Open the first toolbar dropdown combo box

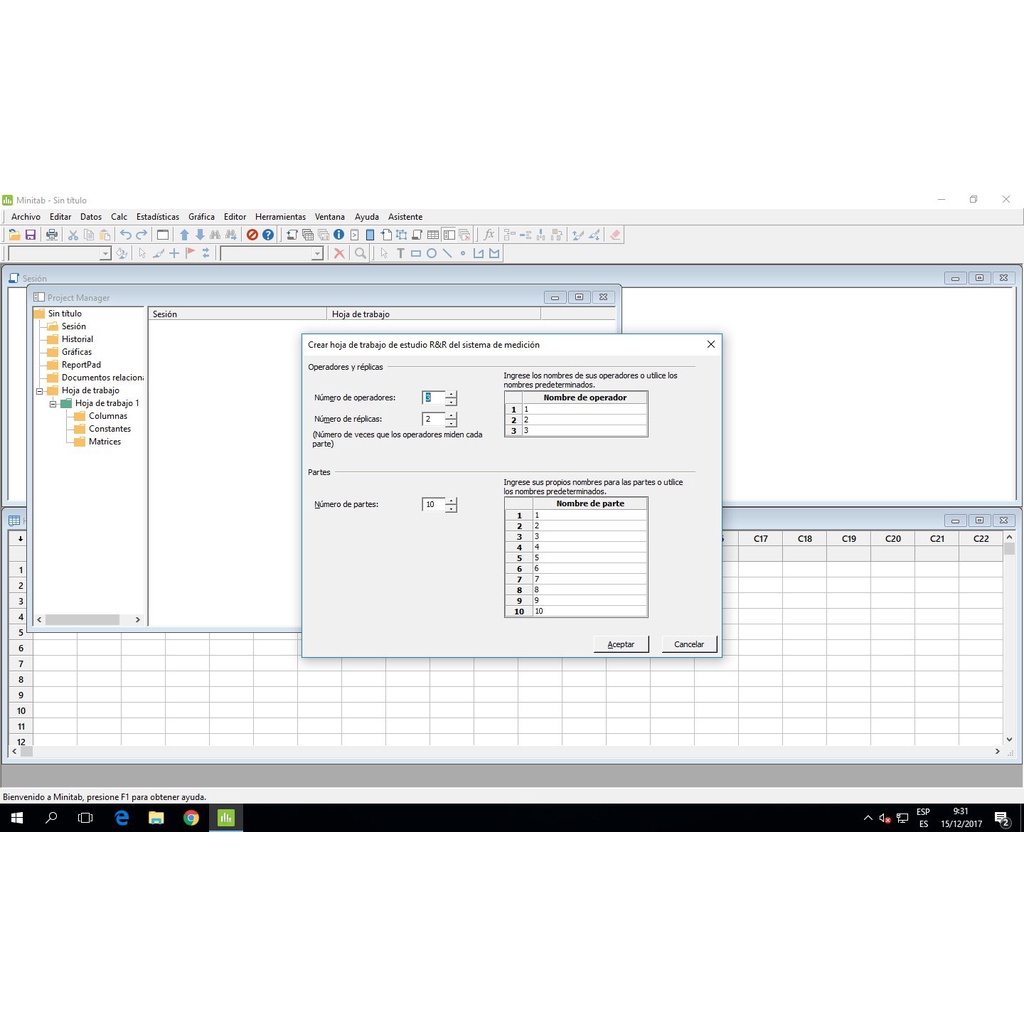point(105,254)
